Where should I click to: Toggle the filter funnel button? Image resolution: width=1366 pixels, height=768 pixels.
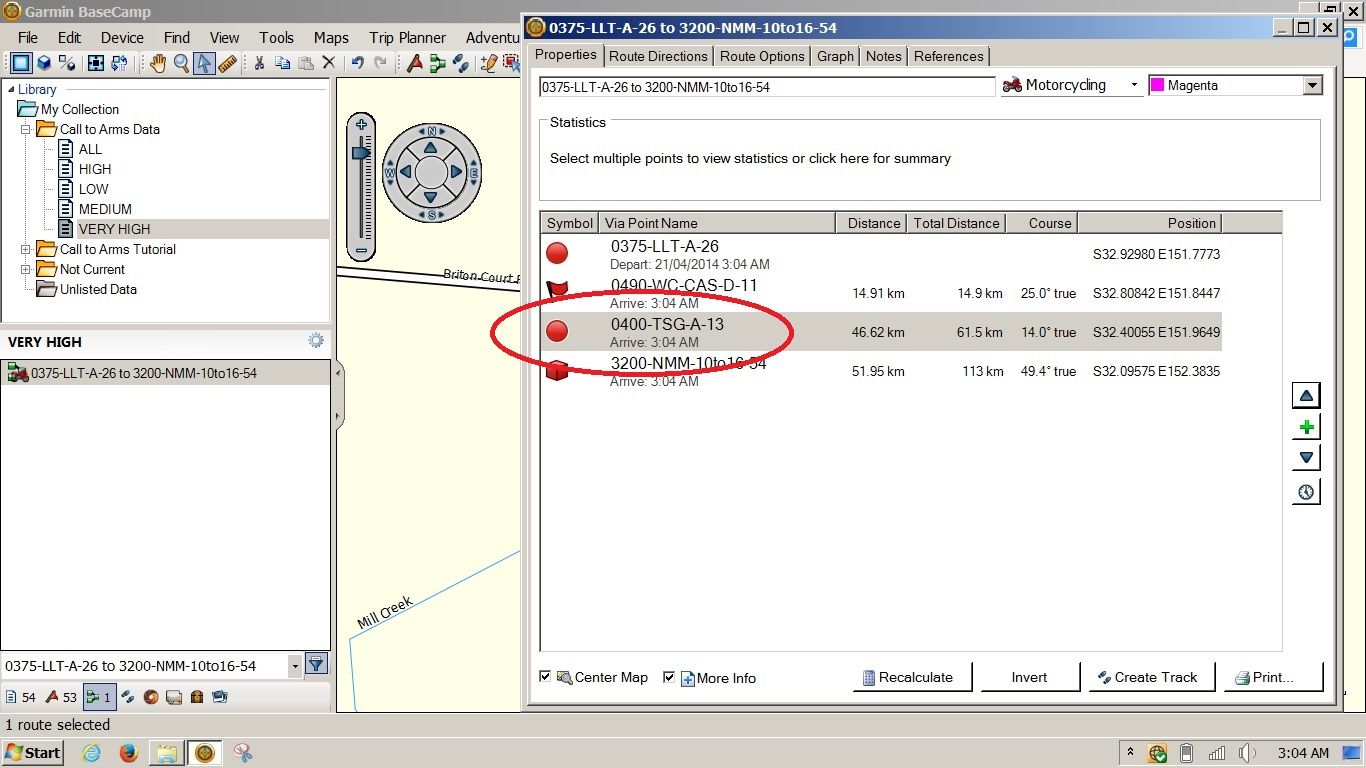point(316,664)
